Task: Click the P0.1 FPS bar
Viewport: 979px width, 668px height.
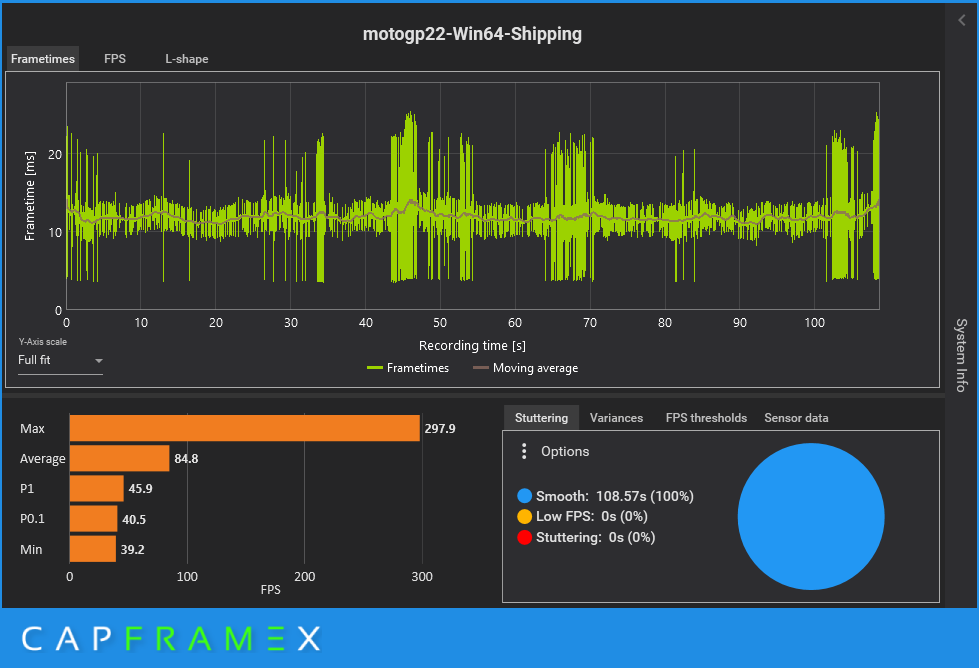Action: pyautogui.click(x=93, y=519)
